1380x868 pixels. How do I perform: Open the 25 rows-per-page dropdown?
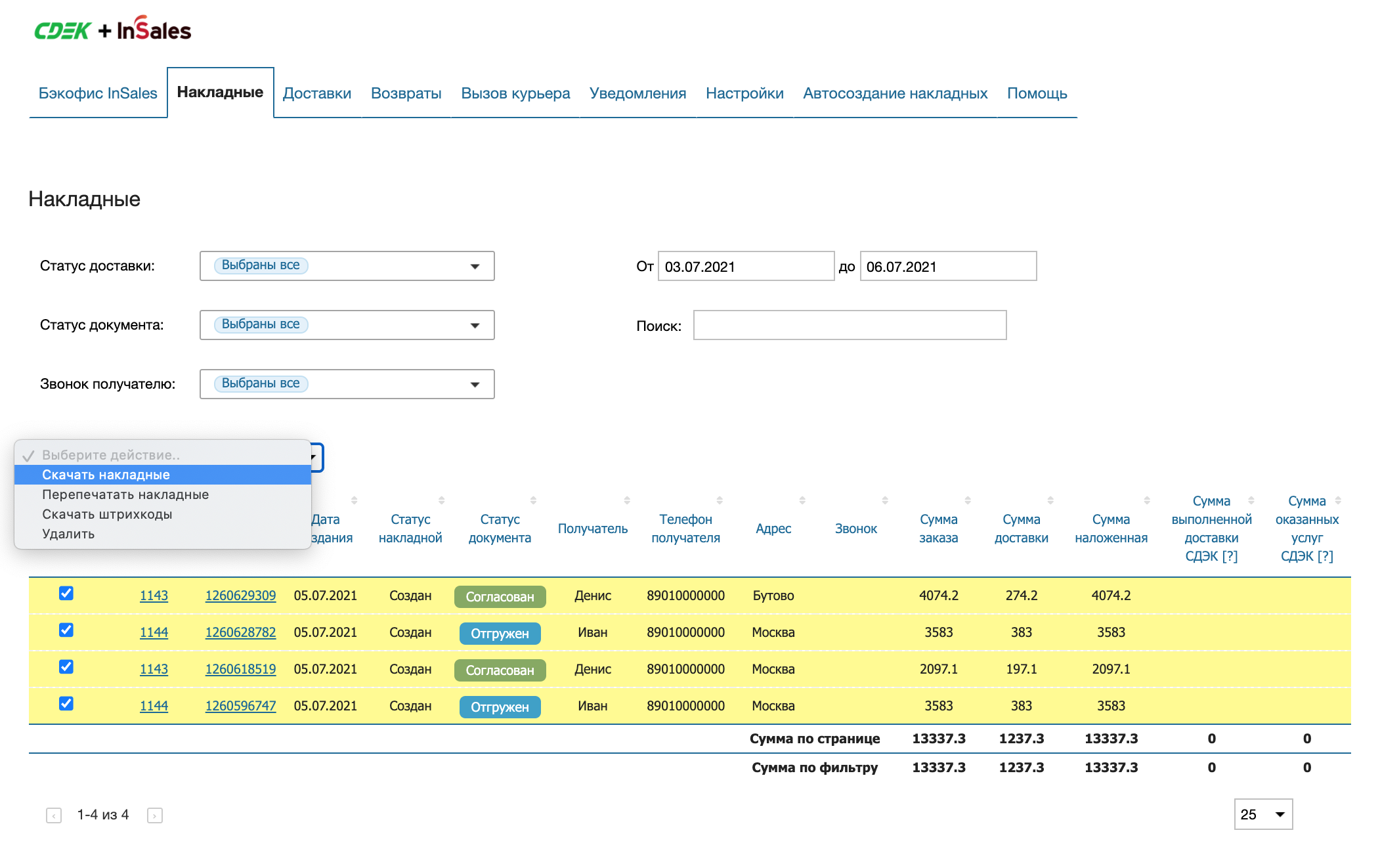pos(1262,814)
